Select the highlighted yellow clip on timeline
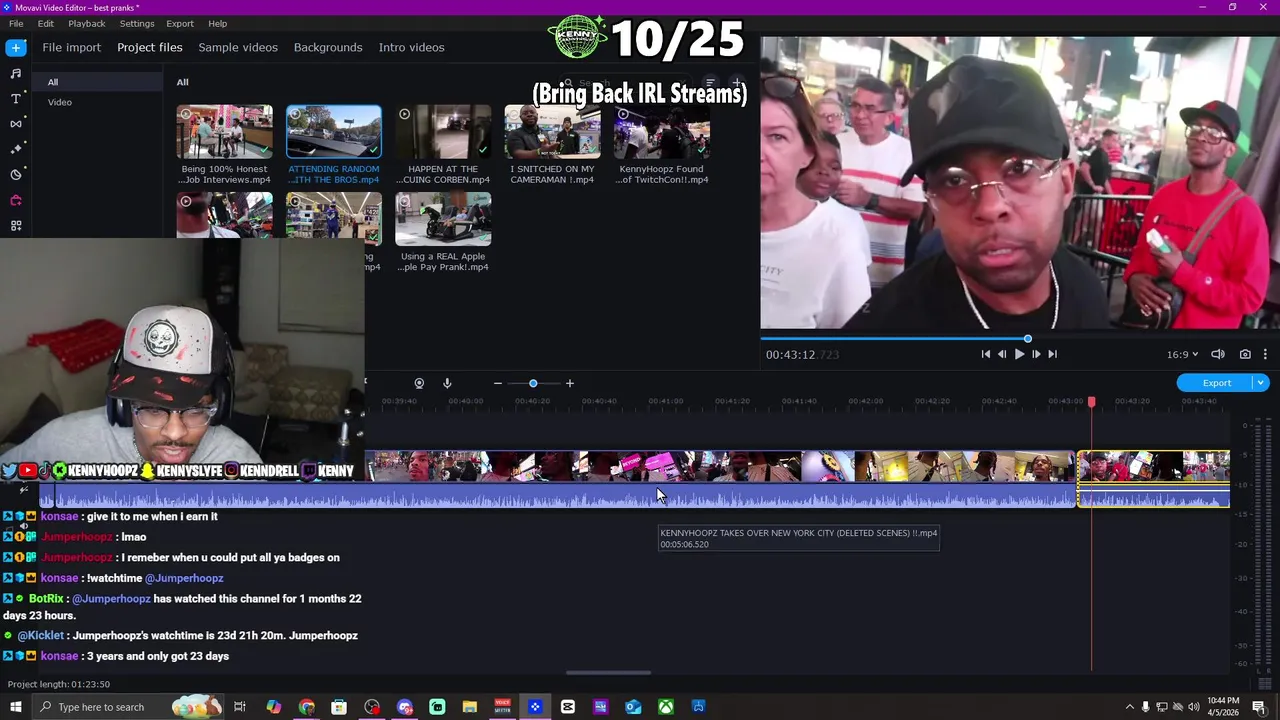Image resolution: width=1280 pixels, height=720 pixels. tap(1153, 479)
